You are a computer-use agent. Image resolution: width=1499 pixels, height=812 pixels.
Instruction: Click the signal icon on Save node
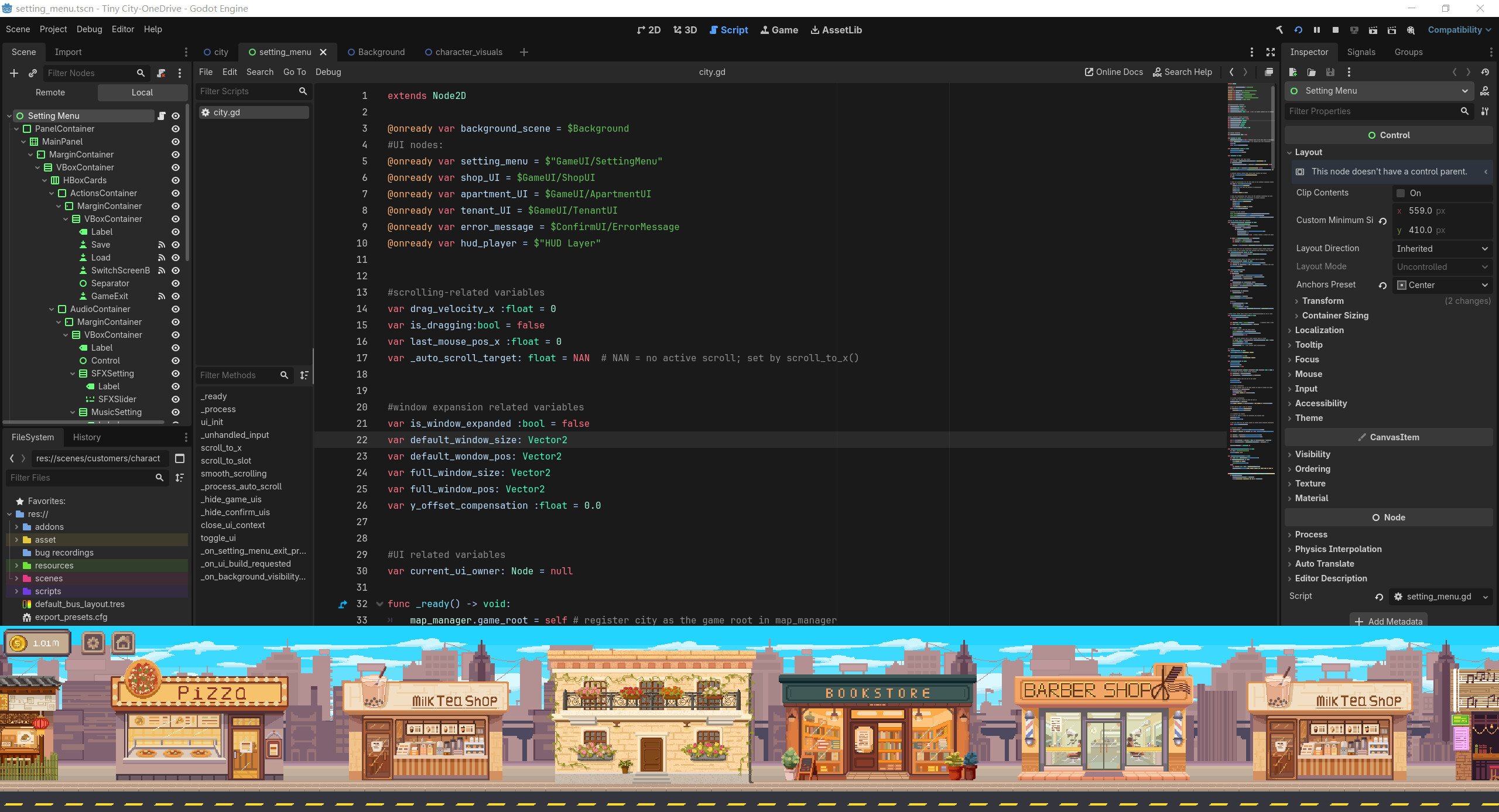(162, 245)
